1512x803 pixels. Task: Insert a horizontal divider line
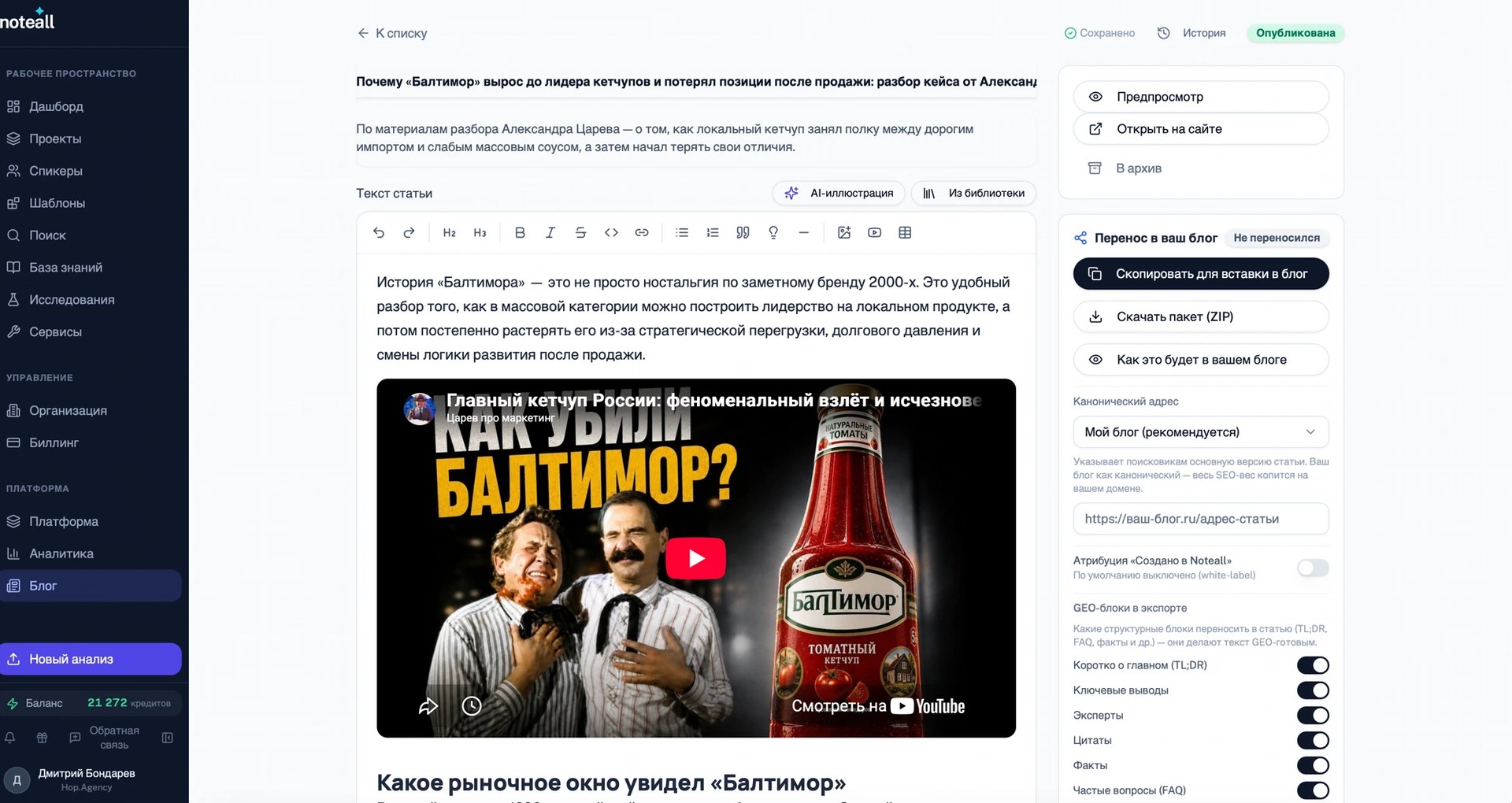click(x=803, y=232)
